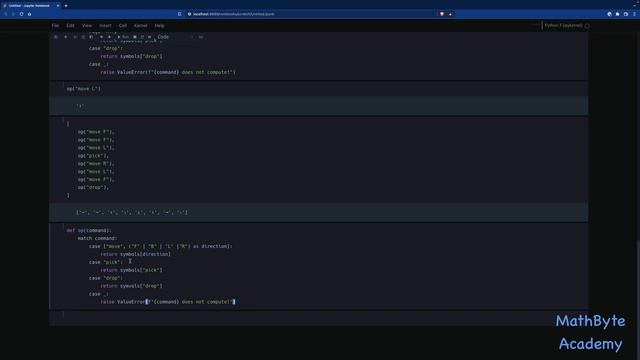
Task: Insert a cell below with plus icon
Action: 65,37
